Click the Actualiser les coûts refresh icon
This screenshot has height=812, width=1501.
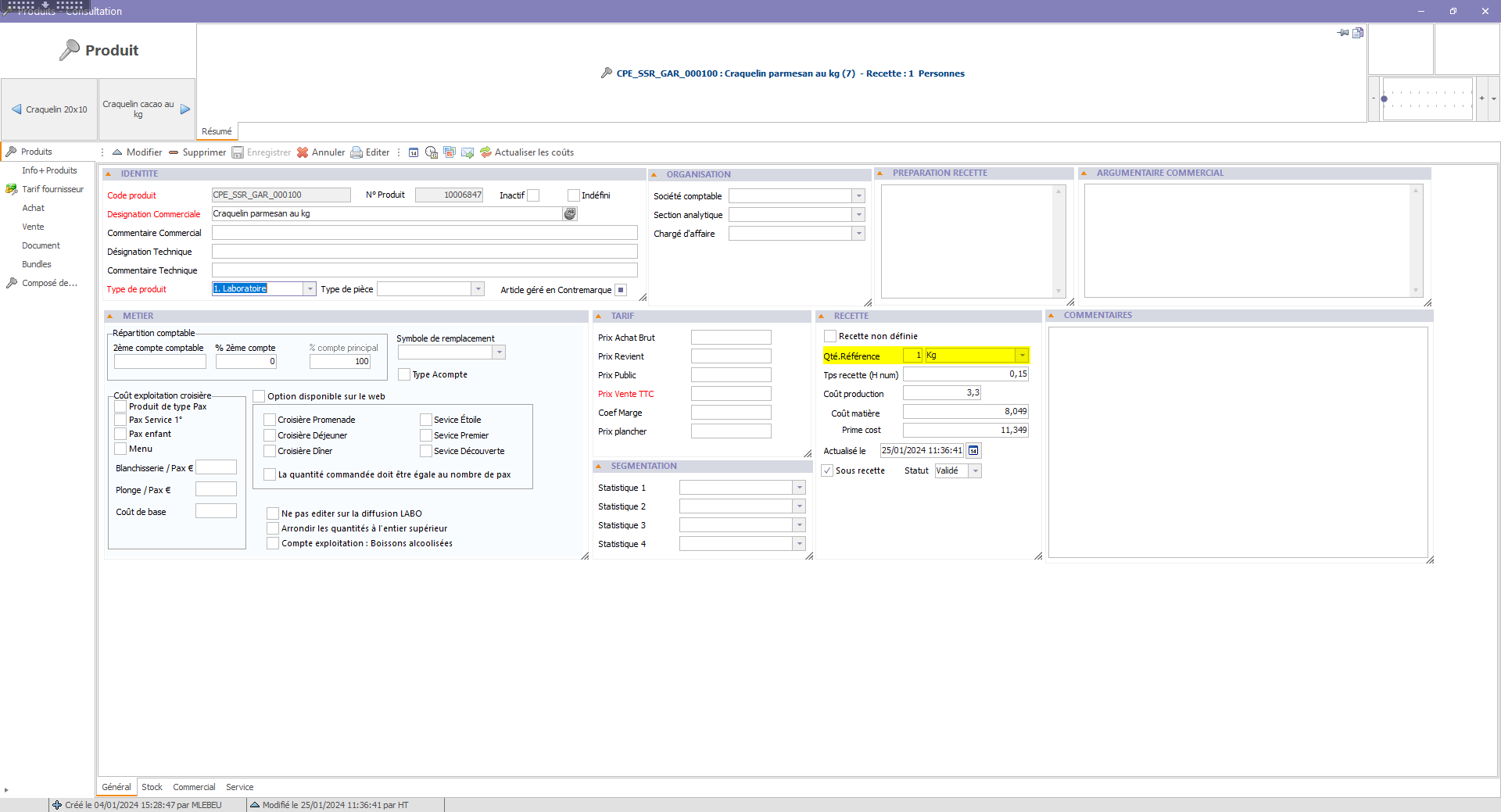[485, 152]
